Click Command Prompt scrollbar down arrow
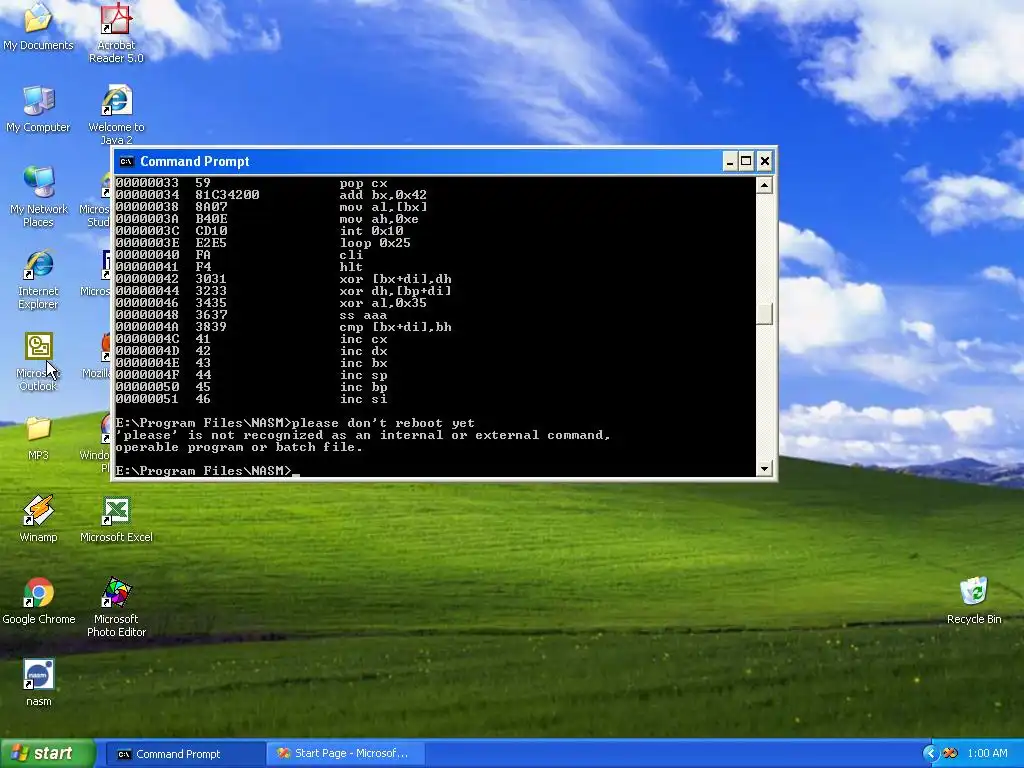 (764, 468)
